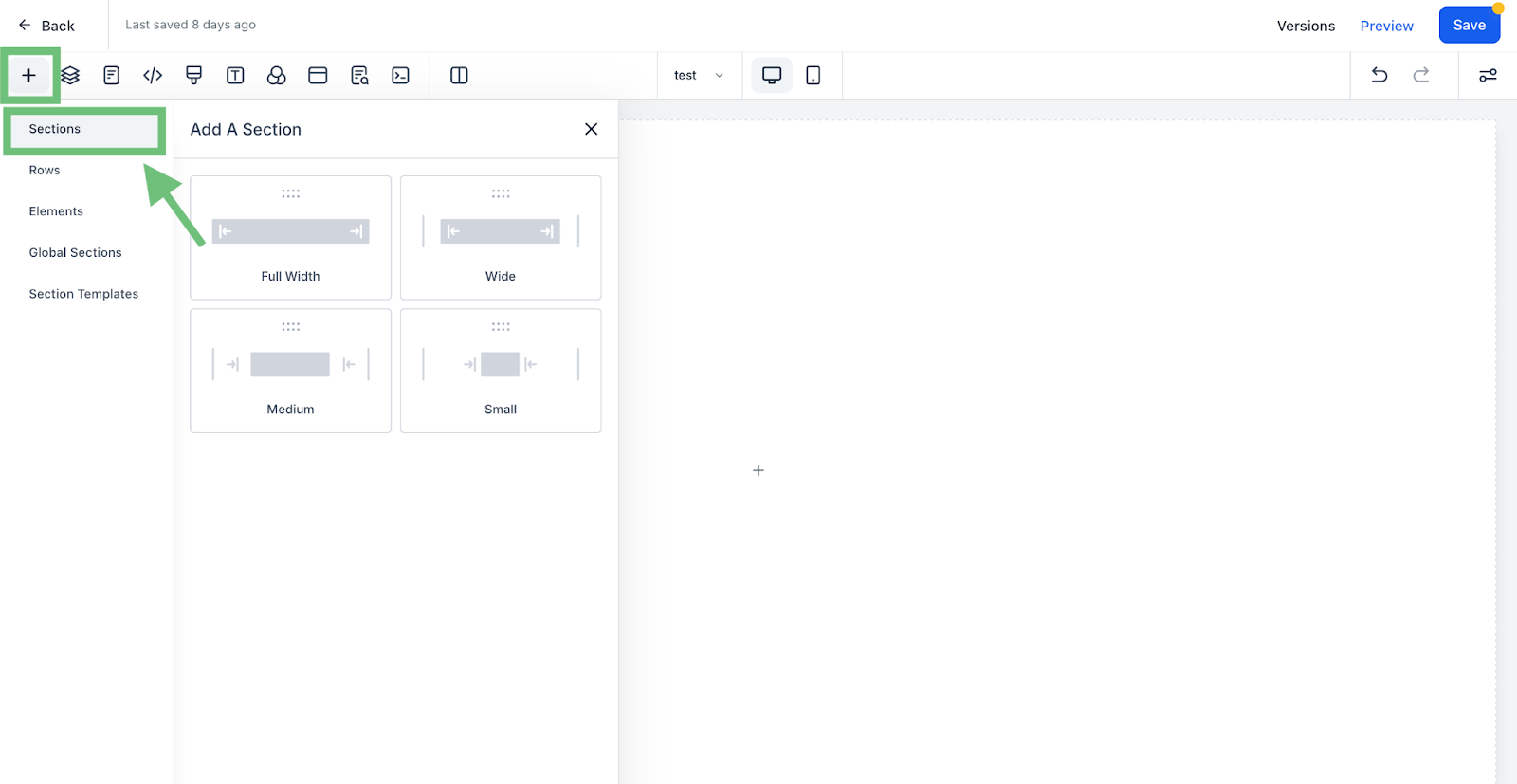Redo the last action
This screenshot has height=784, width=1517.
1421,76
